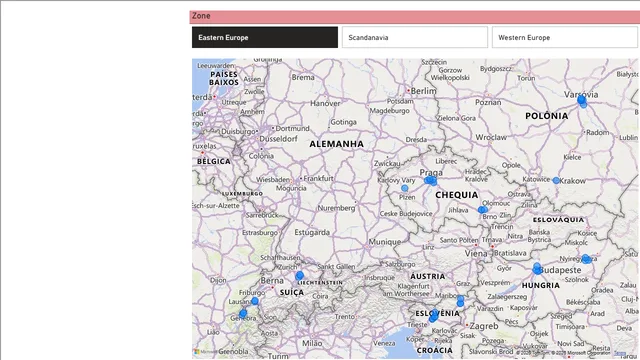Click the Bratislava city label
This screenshot has width=640, height=360.
(x=510, y=253)
